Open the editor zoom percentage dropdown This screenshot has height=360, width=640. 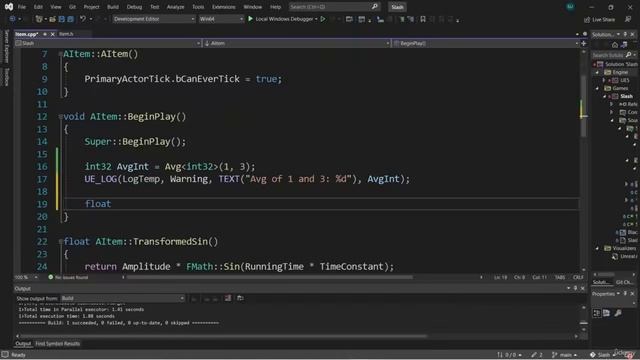click(27, 278)
